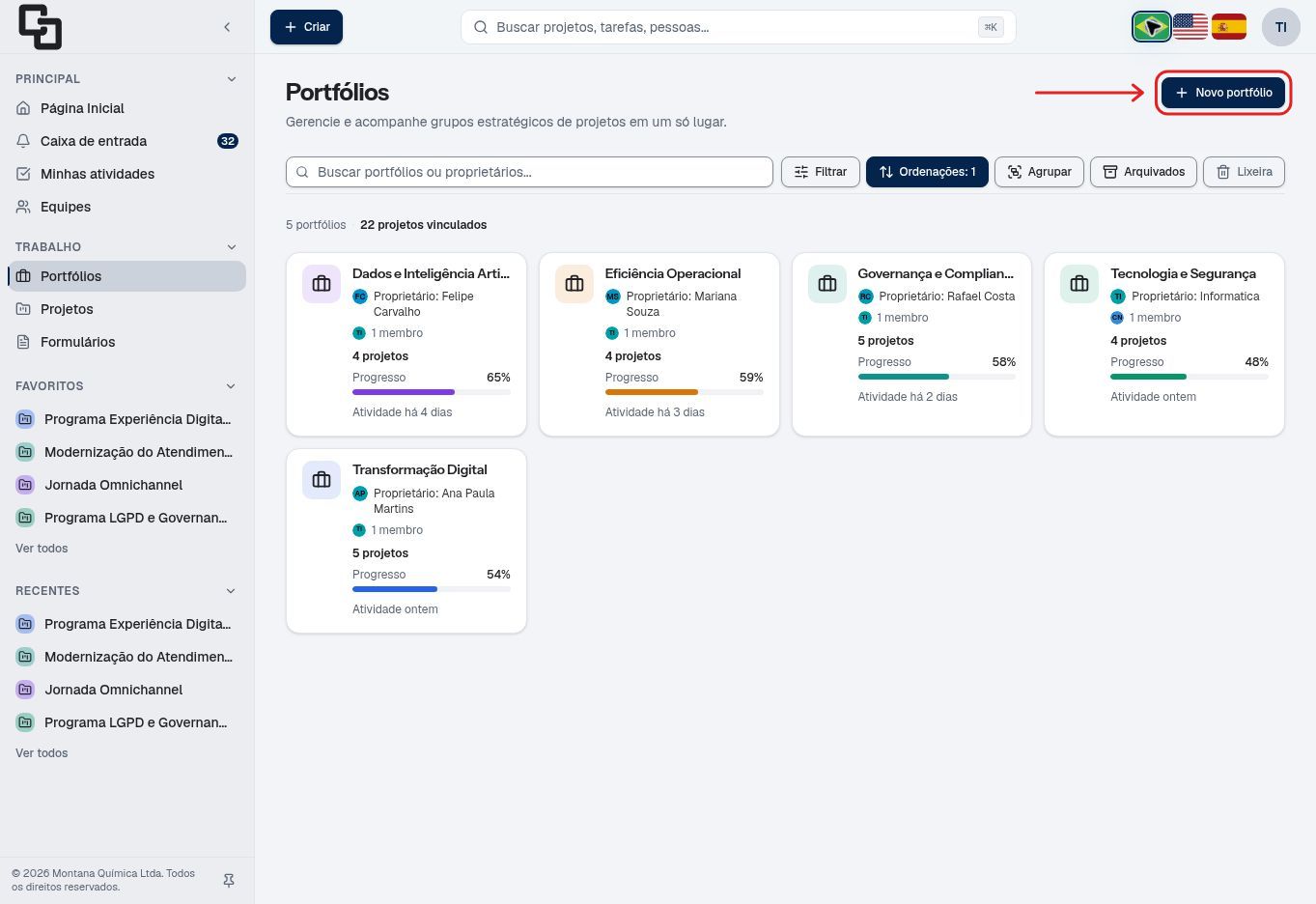Switch language to Brazilian Portuguese flag
Screen dimensions: 1316x904
pos(1151,27)
